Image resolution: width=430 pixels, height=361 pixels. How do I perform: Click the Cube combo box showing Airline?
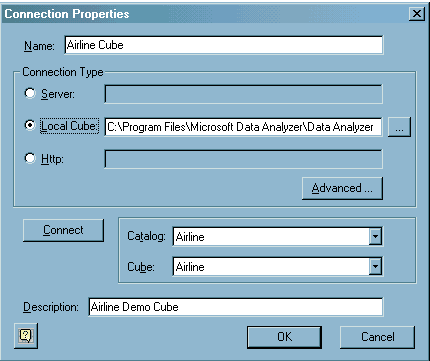click(x=277, y=266)
